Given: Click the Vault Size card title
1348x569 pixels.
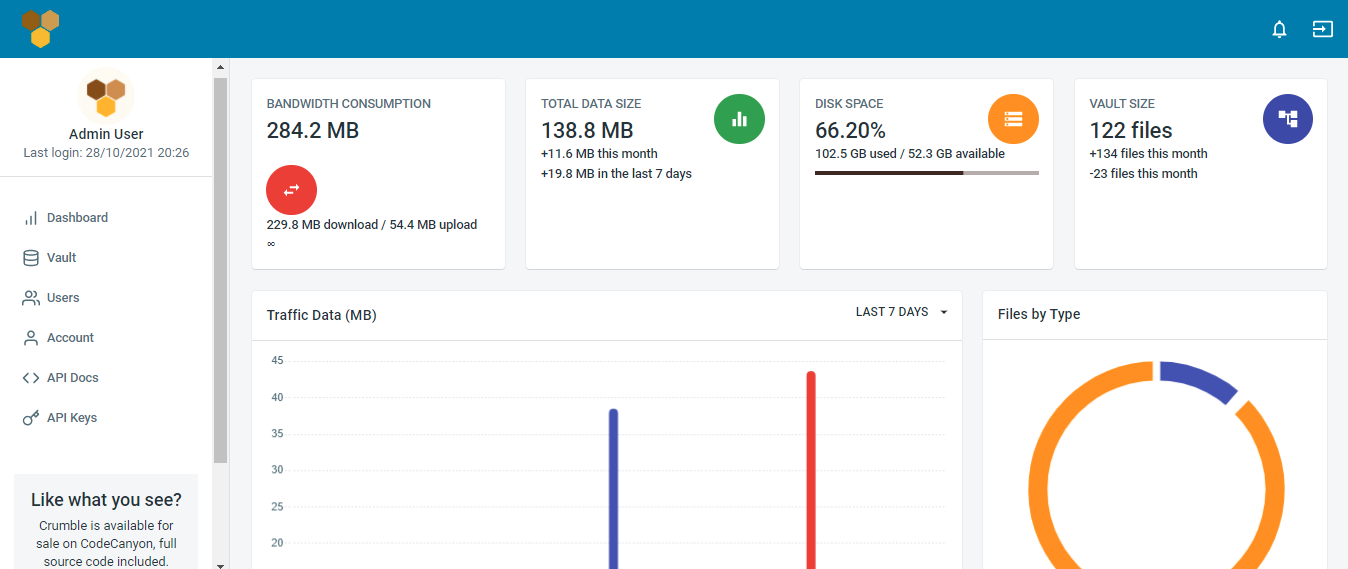Looking at the screenshot, I should click(1122, 104).
